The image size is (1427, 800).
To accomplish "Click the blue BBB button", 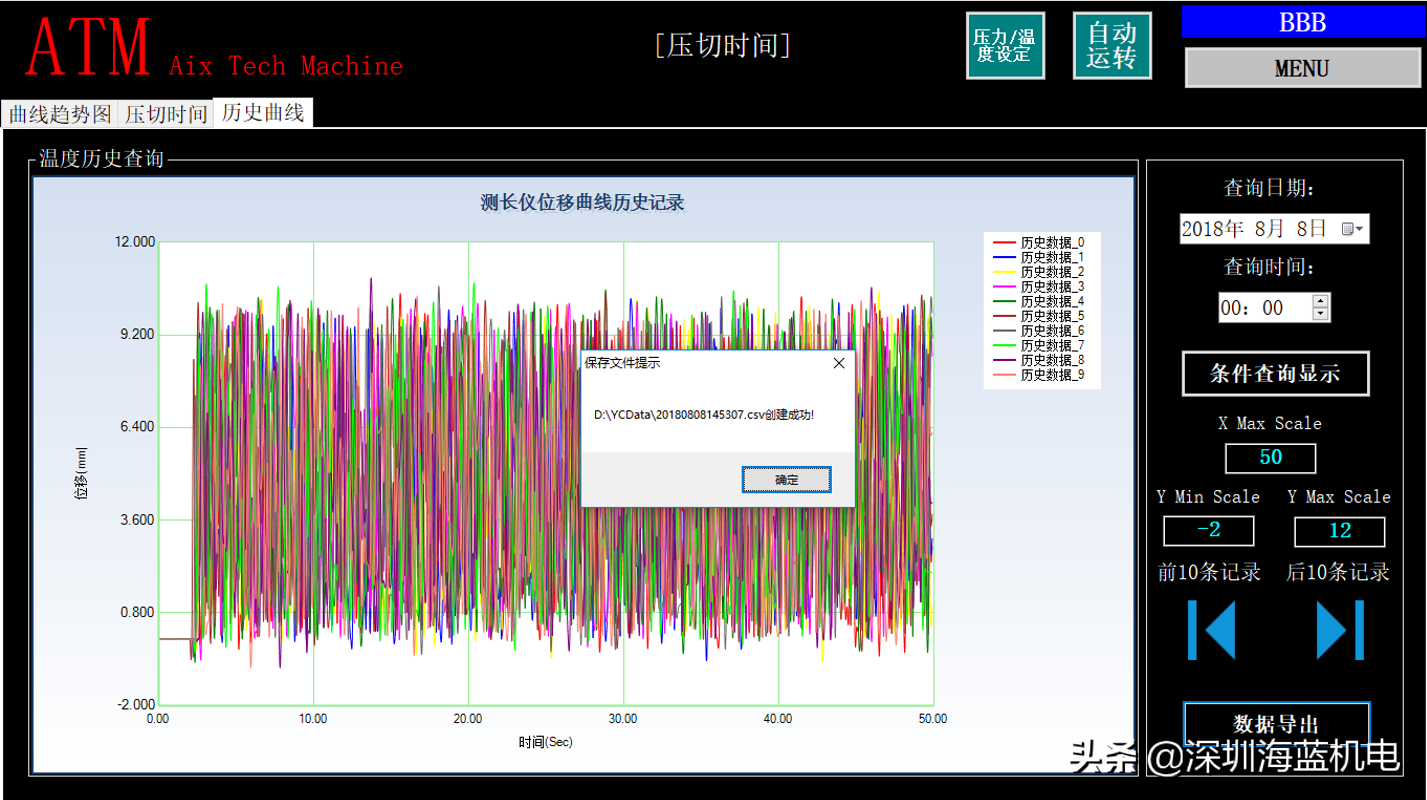I will tap(1302, 22).
